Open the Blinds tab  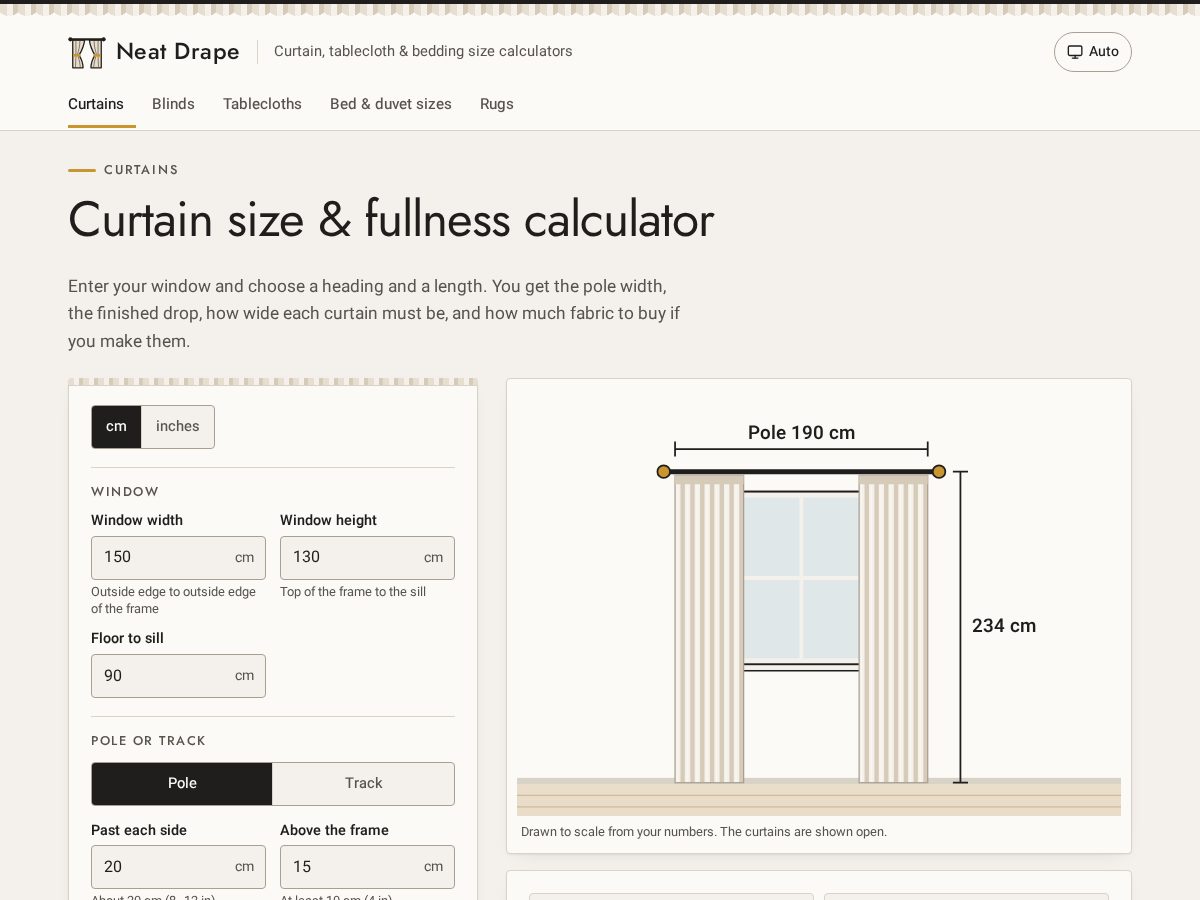tap(173, 104)
